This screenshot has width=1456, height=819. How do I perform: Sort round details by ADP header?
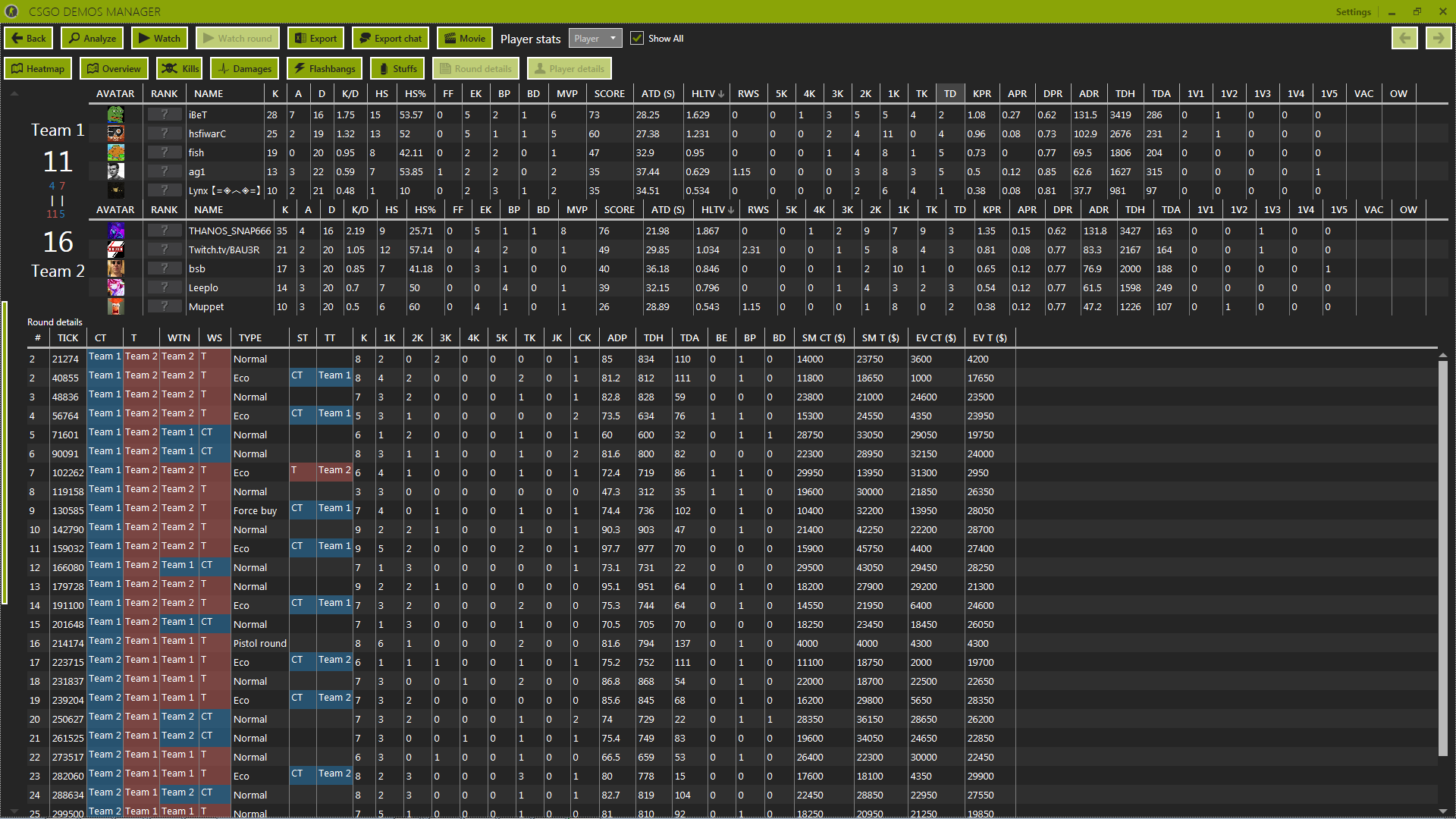pyautogui.click(x=617, y=338)
